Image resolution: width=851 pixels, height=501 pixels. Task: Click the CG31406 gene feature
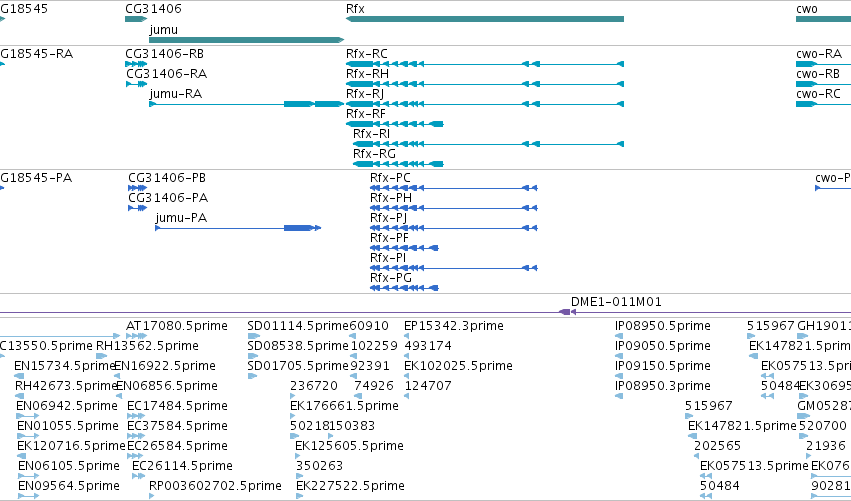tap(136, 19)
